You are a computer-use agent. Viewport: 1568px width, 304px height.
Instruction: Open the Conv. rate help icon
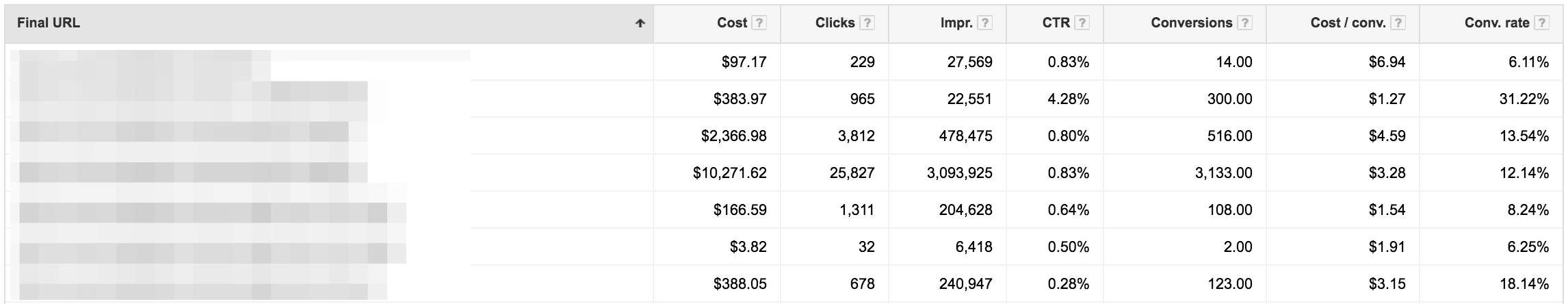[x=1541, y=23]
